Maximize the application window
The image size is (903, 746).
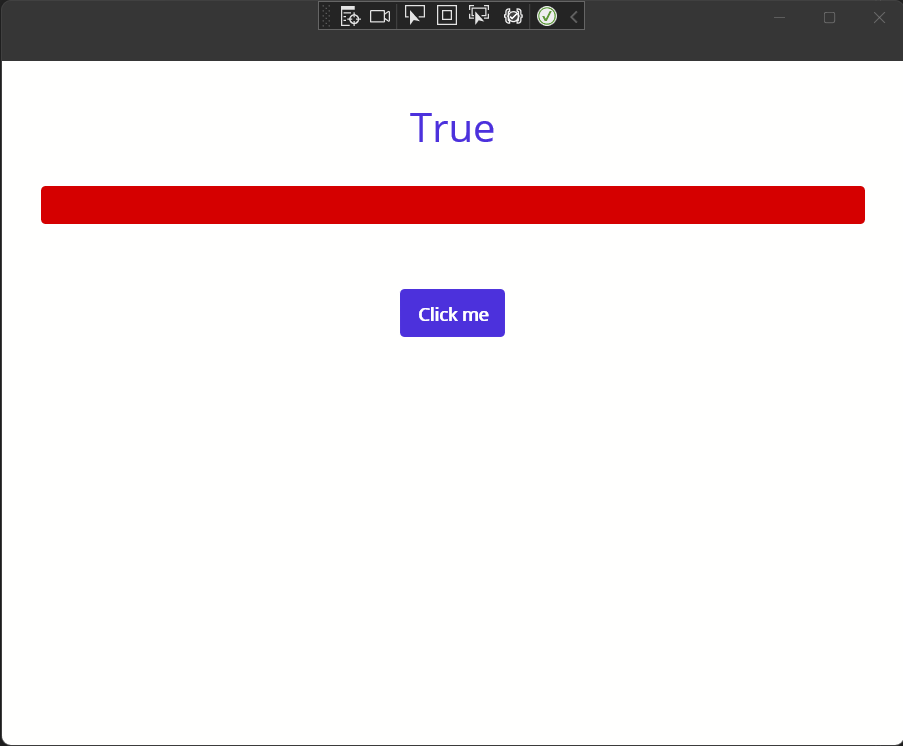click(828, 17)
